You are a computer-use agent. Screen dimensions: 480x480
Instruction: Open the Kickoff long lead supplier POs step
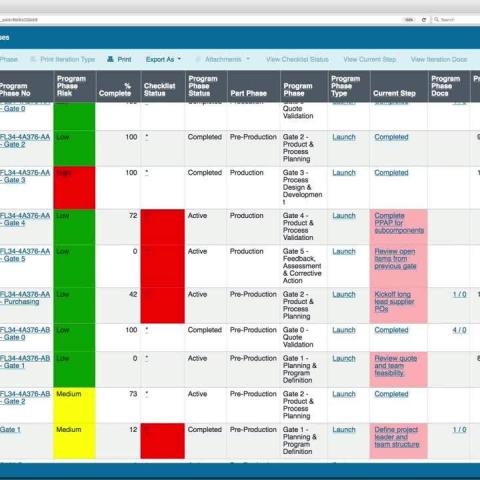[394, 302]
